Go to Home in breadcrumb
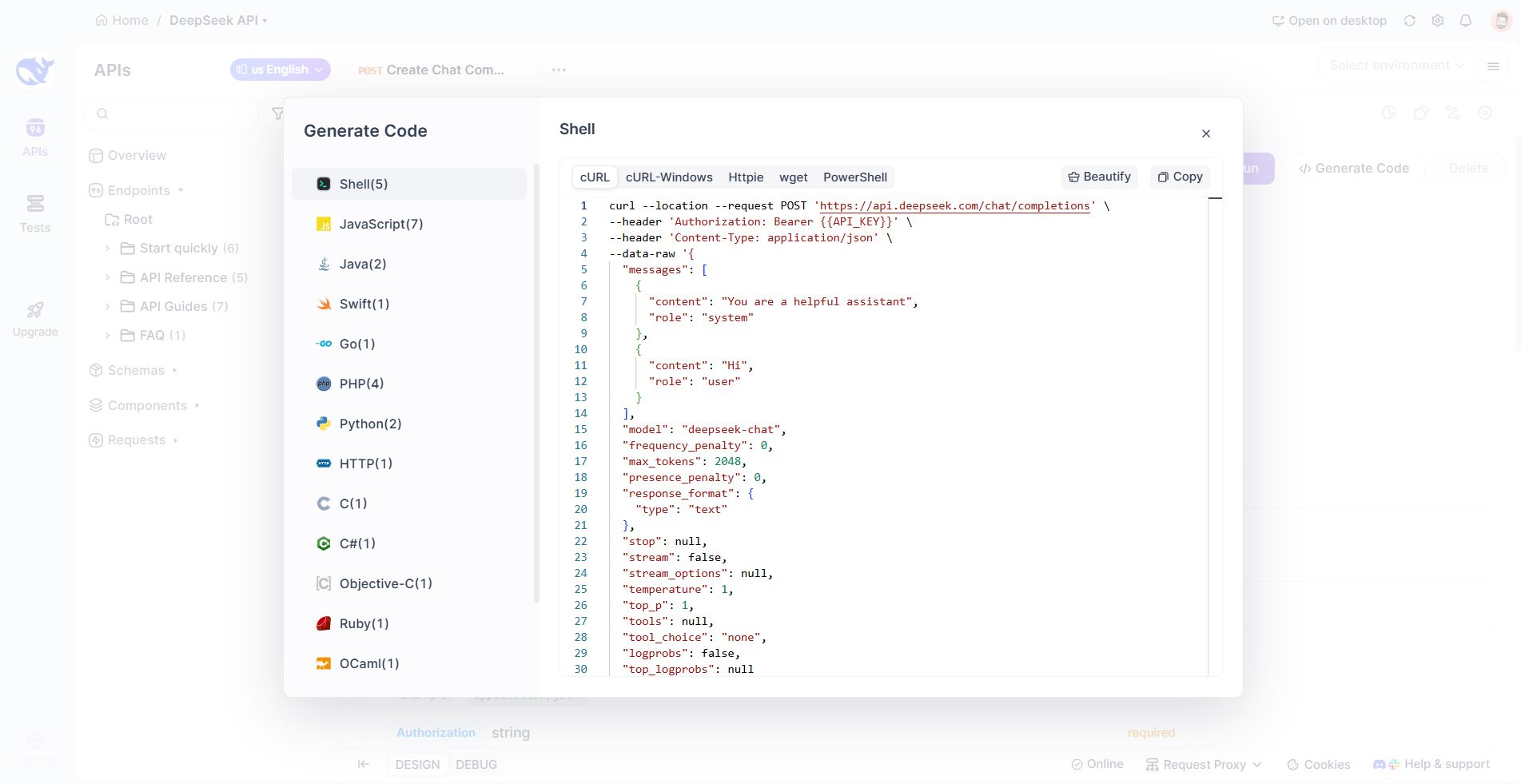The image size is (1521, 784). [121, 21]
